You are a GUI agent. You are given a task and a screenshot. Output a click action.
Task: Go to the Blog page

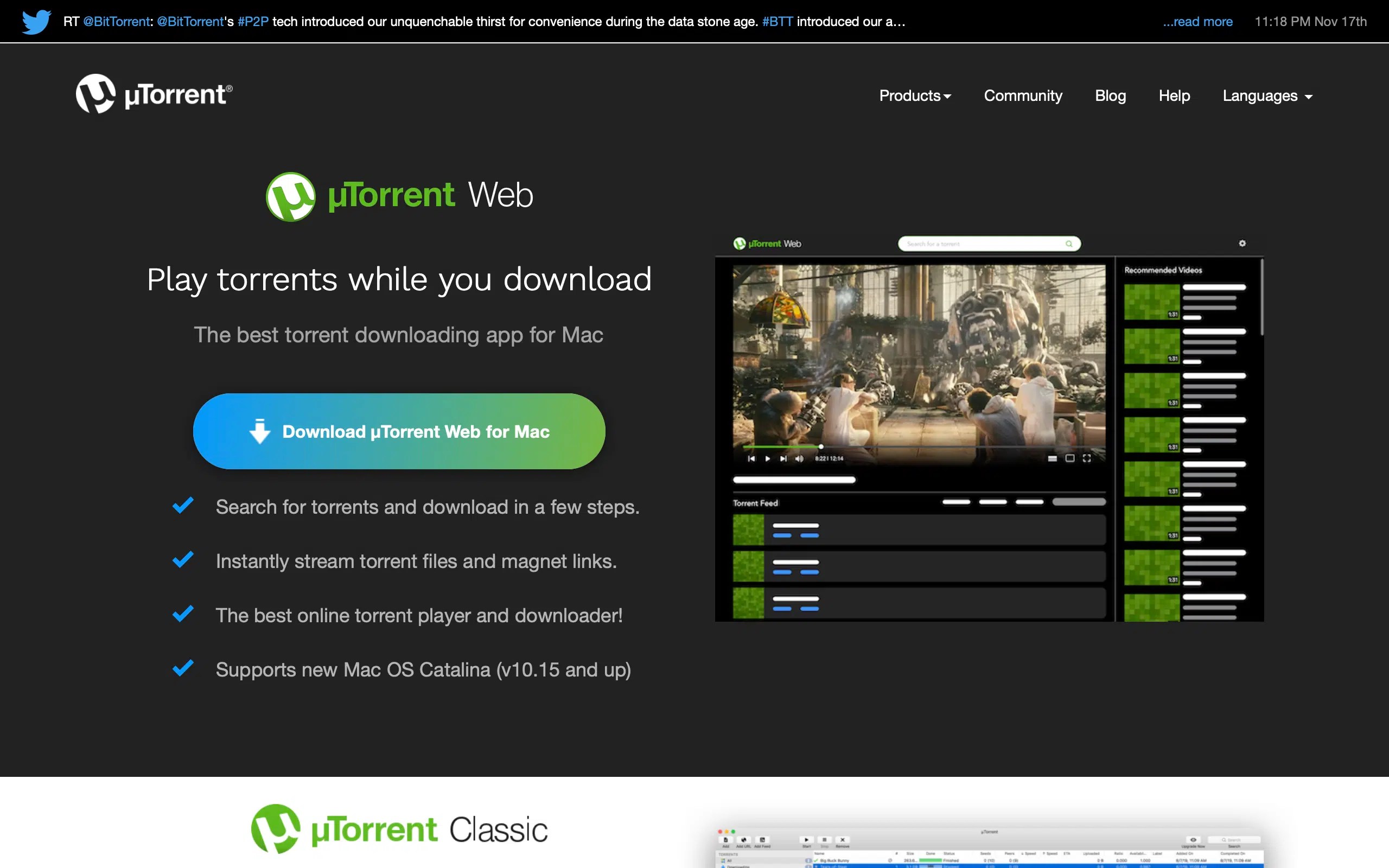1110,95
